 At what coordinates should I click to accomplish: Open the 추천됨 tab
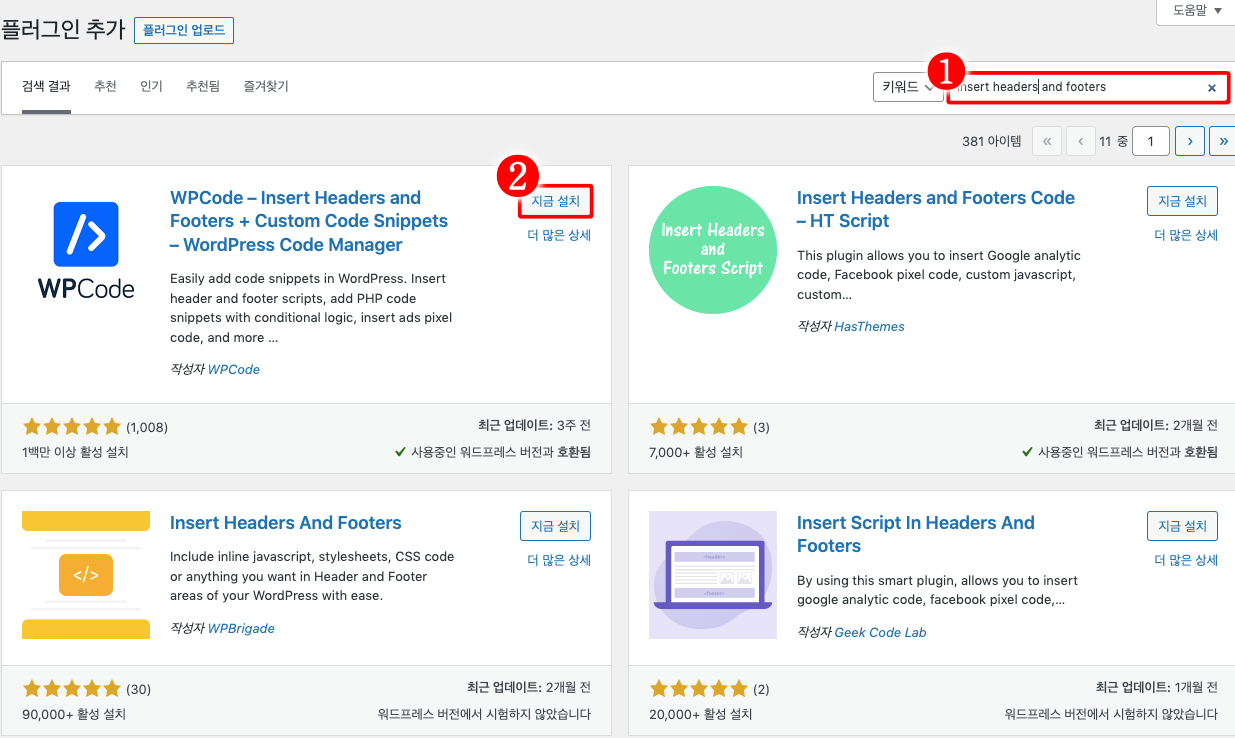coord(203,87)
